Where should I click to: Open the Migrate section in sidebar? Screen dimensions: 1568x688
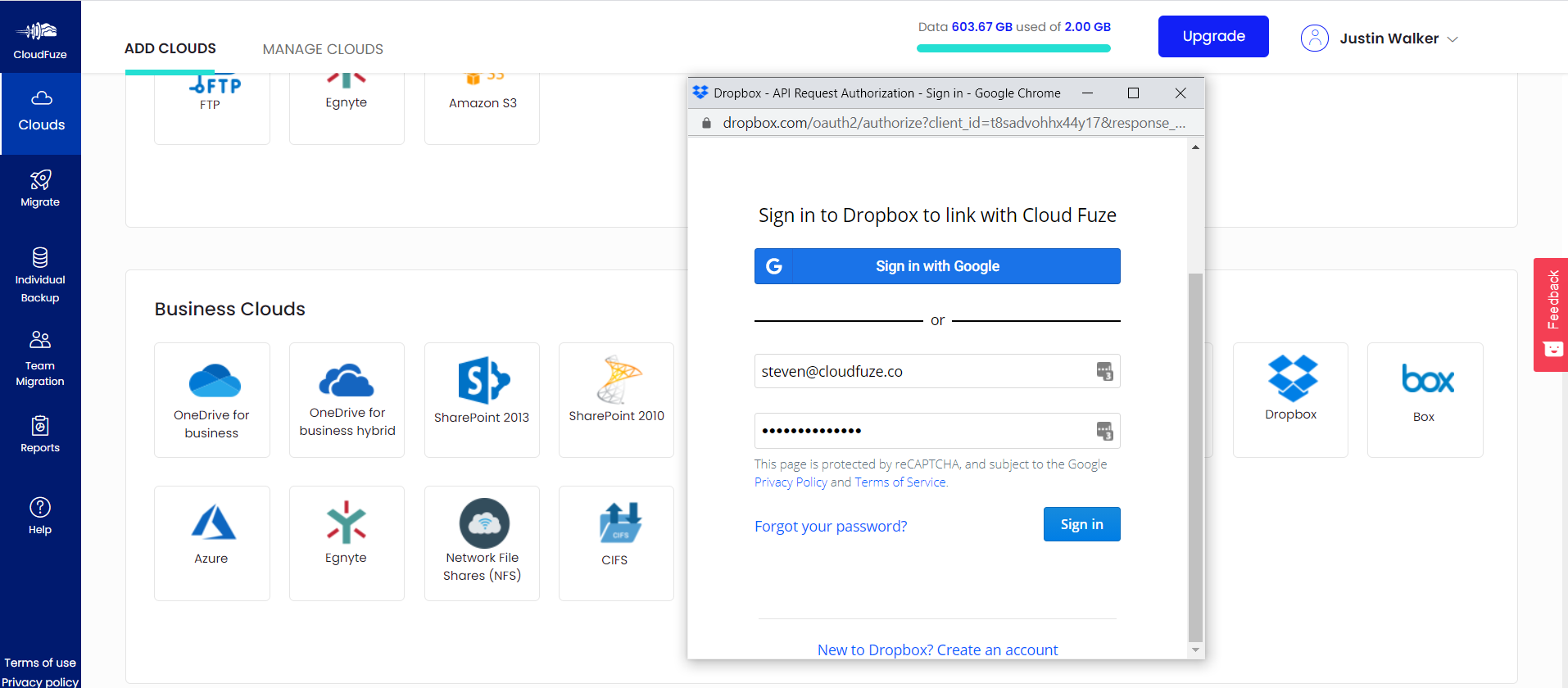tap(40, 189)
